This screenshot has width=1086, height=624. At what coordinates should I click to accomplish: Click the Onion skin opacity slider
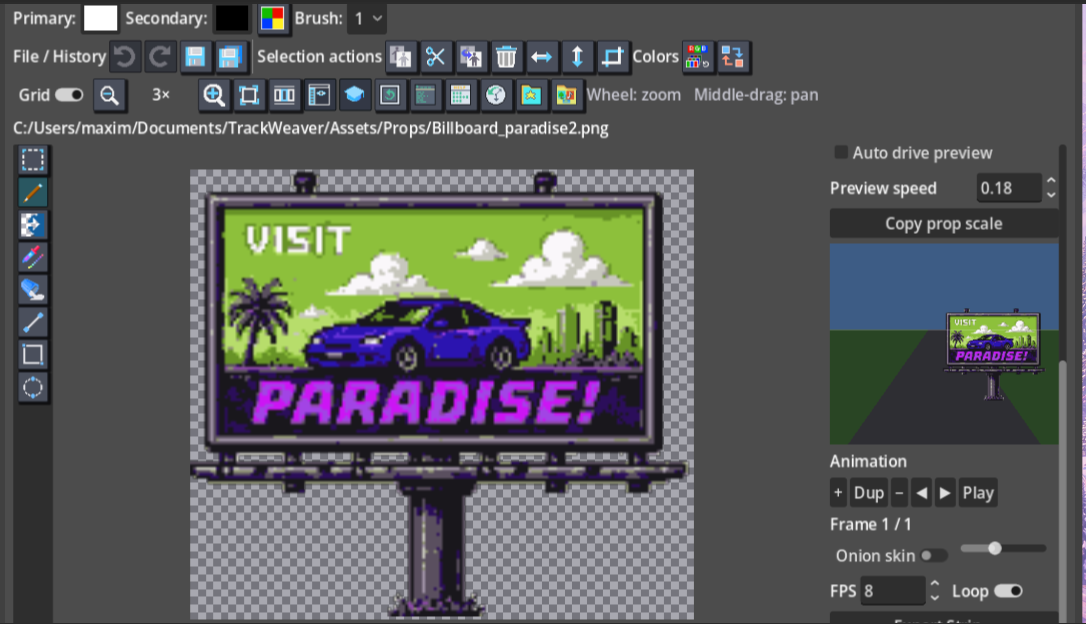1003,549
